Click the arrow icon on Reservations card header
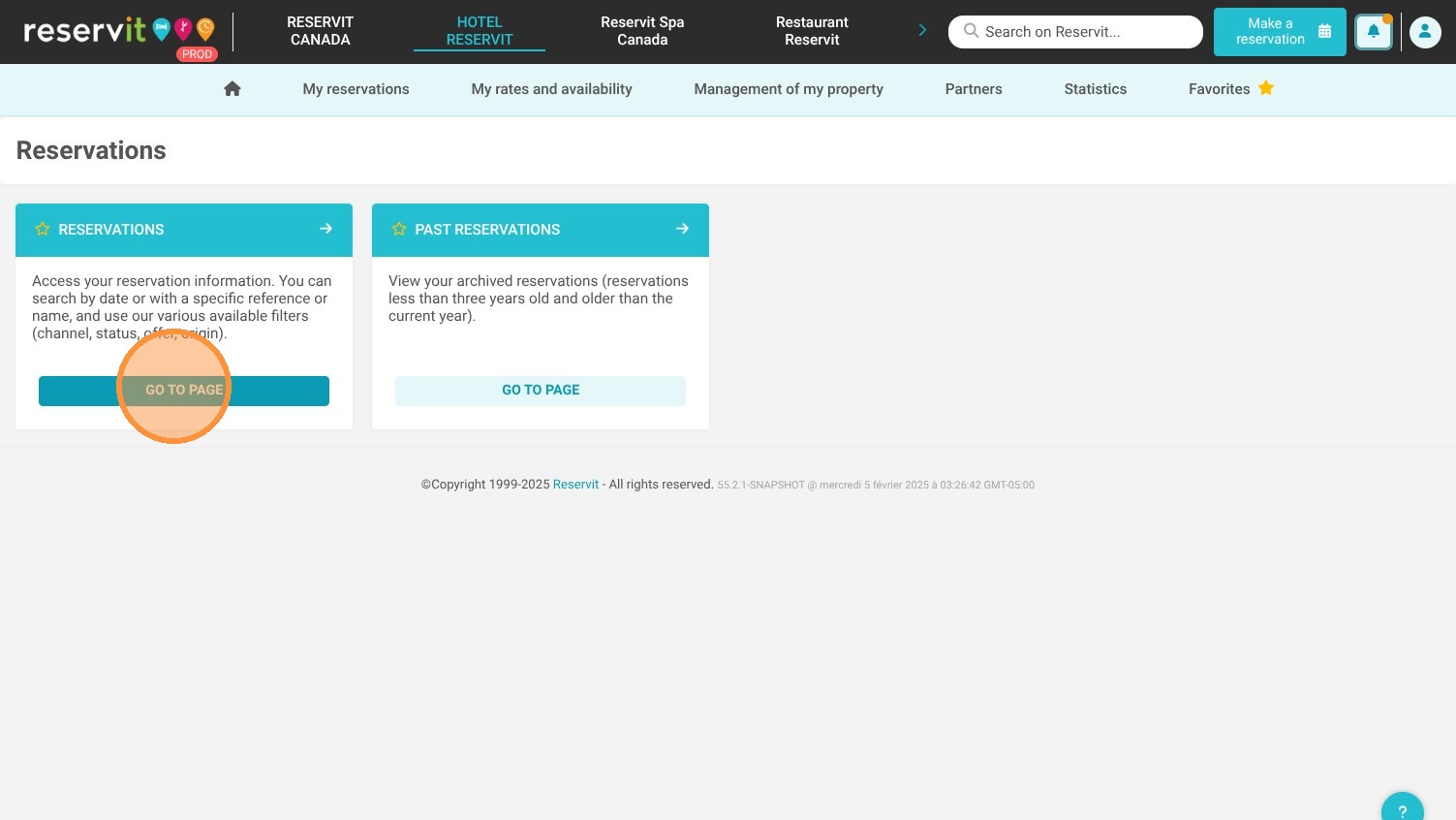 coord(325,229)
